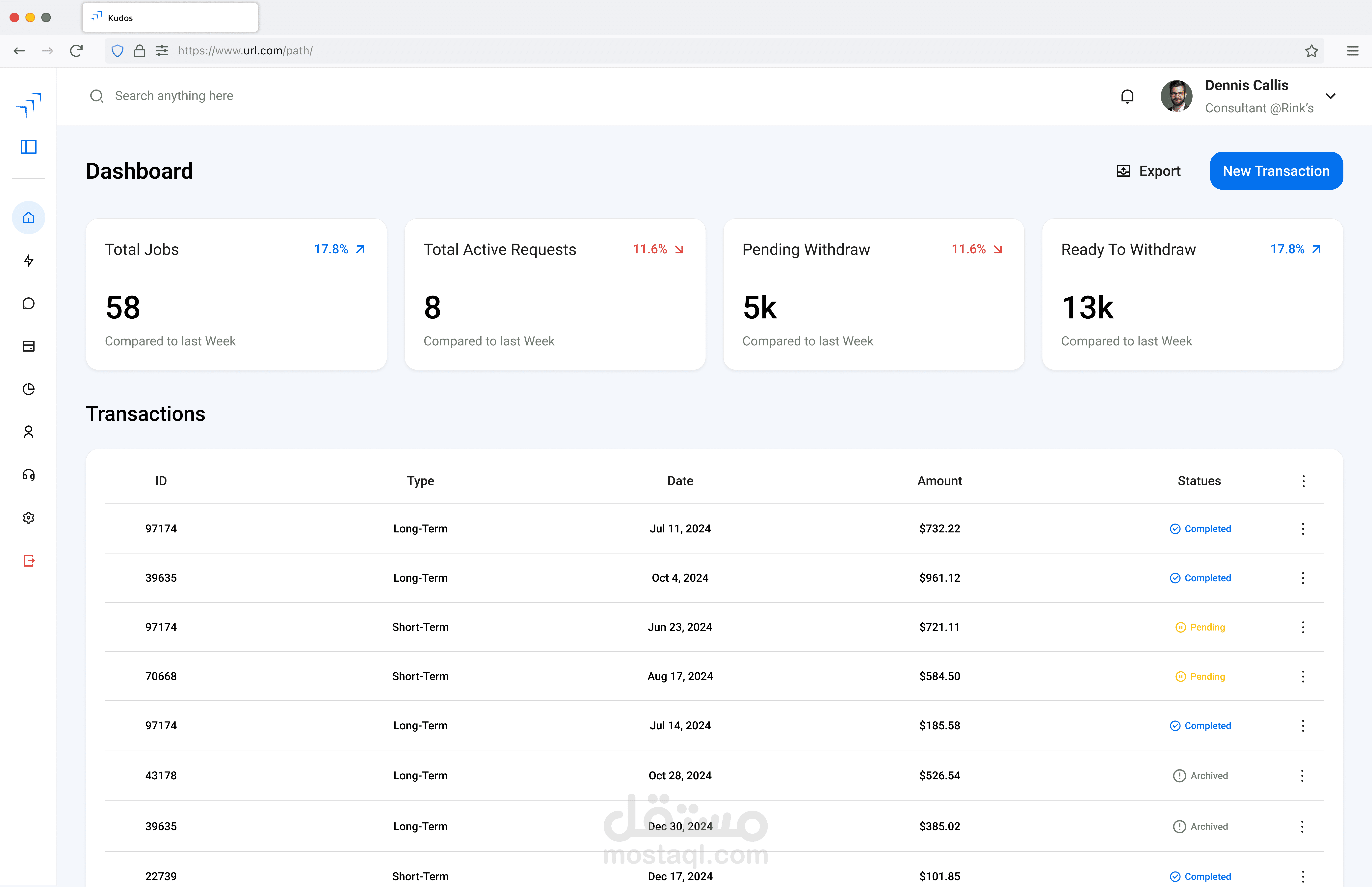This screenshot has height=887, width=1372.
Task: Click the wallet card sidebar icon
Action: pos(28,346)
